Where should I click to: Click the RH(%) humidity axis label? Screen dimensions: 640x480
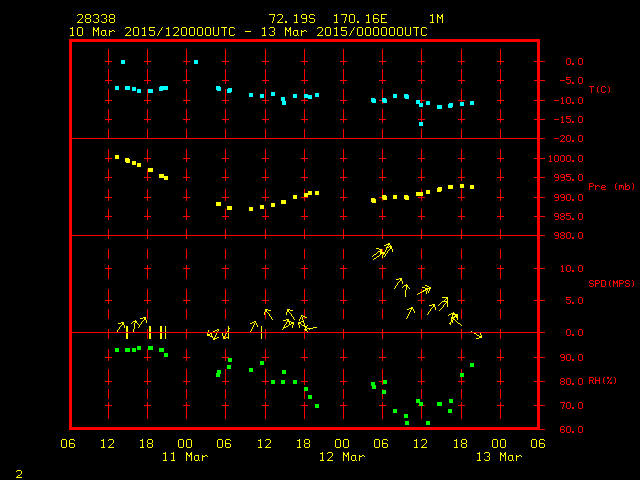[x=599, y=381]
